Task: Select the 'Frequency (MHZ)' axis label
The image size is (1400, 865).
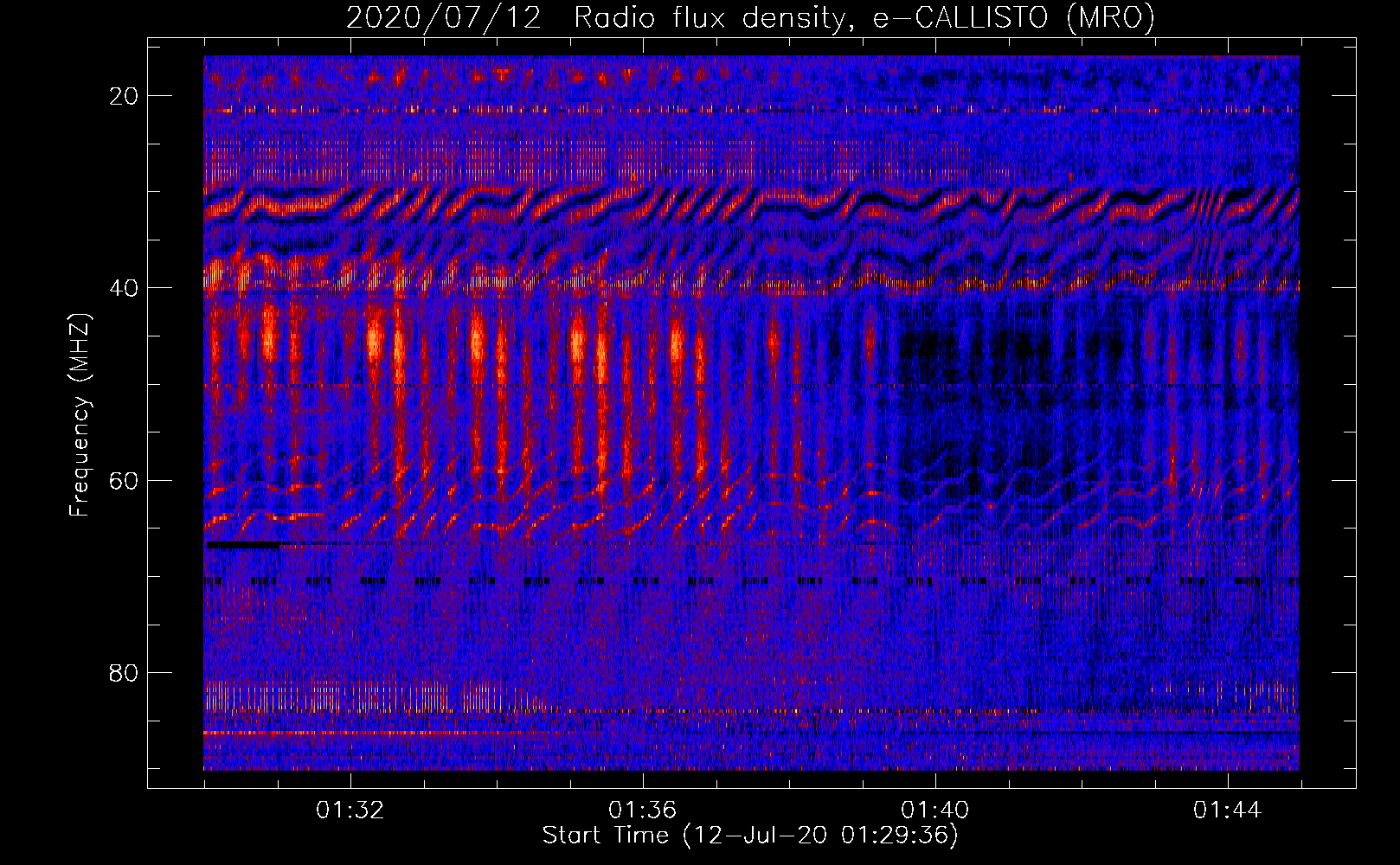Action: coord(80,415)
